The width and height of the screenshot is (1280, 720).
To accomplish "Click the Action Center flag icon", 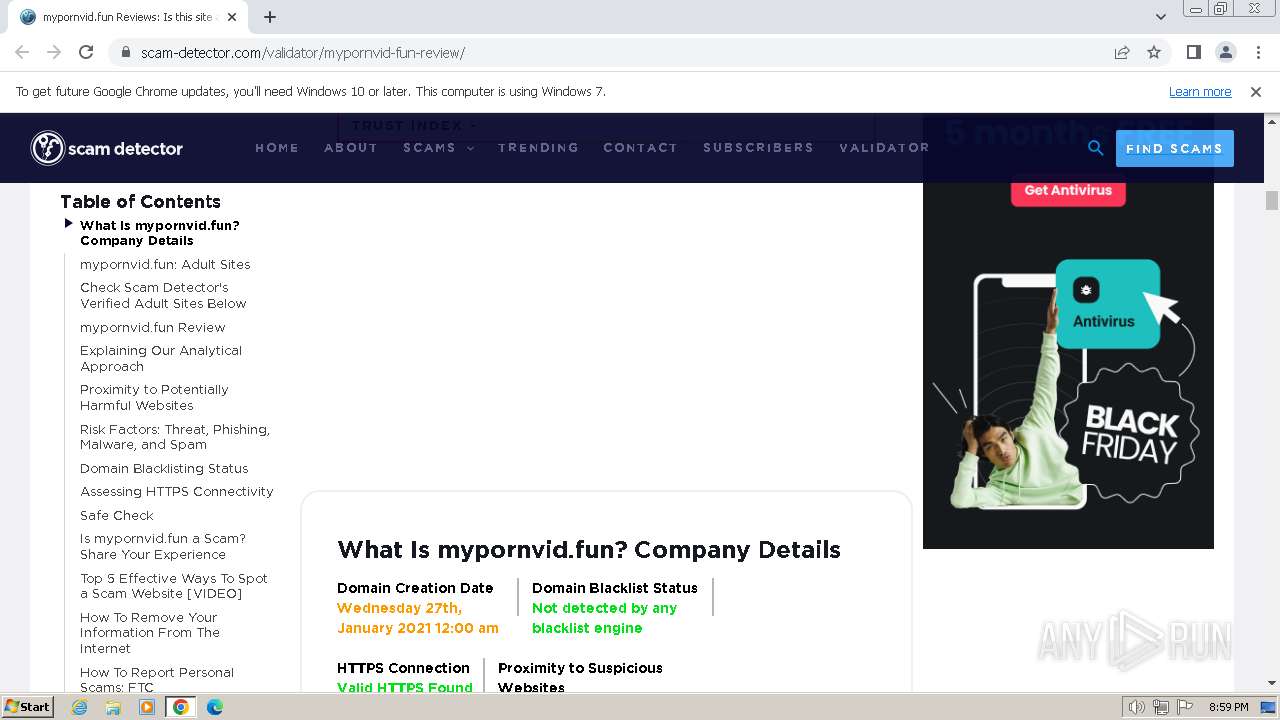I will coord(1184,707).
